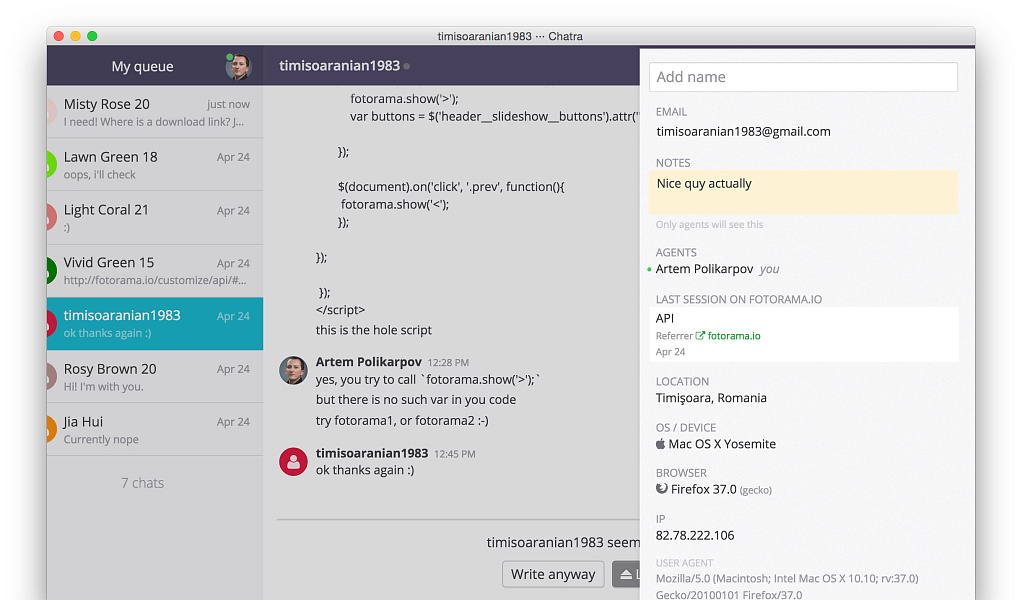Click the Apple icon next to Mac OS X Yosemite
Screen dimensions: 1022x600
pos(660,444)
